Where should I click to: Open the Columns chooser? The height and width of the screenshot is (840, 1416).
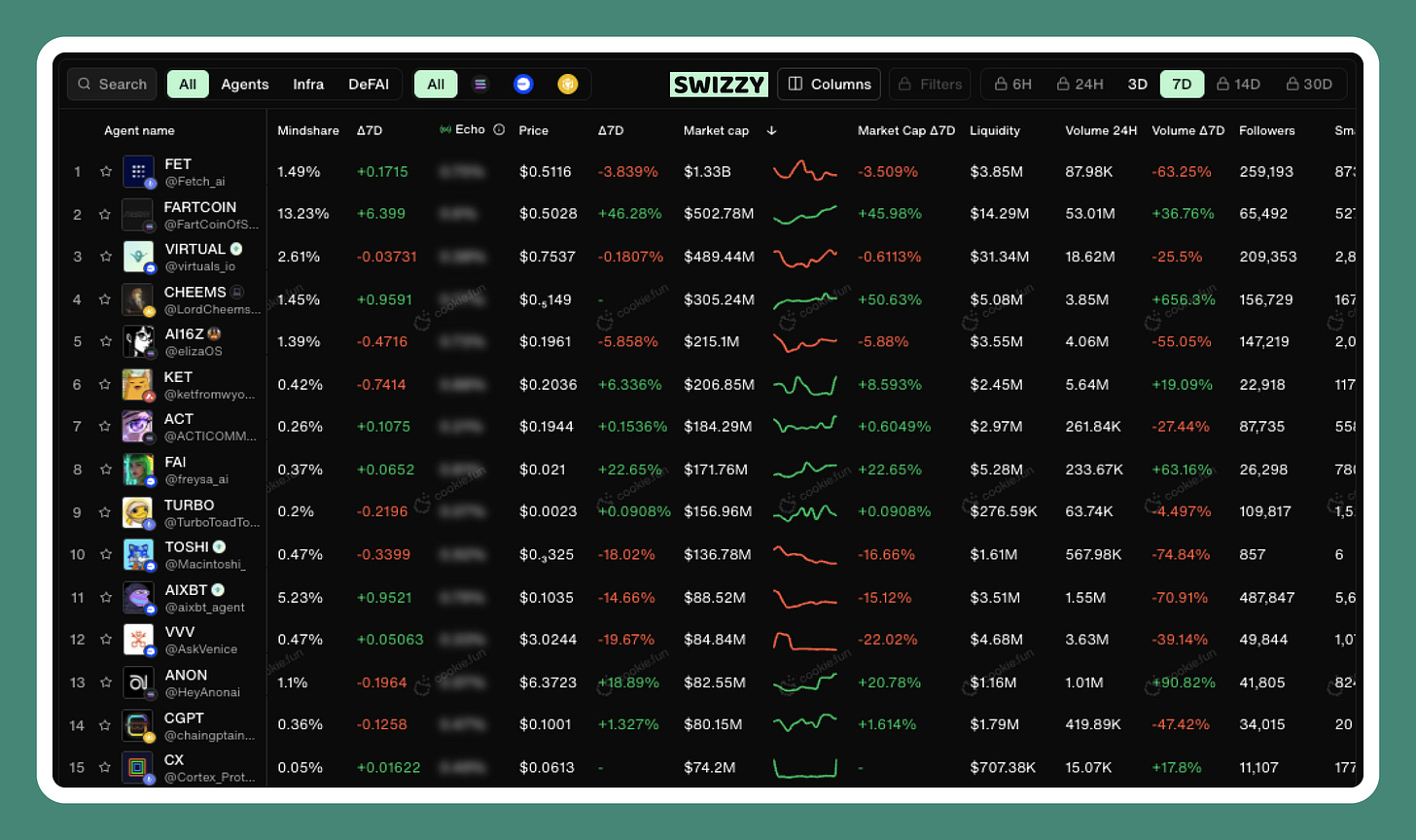830,85
